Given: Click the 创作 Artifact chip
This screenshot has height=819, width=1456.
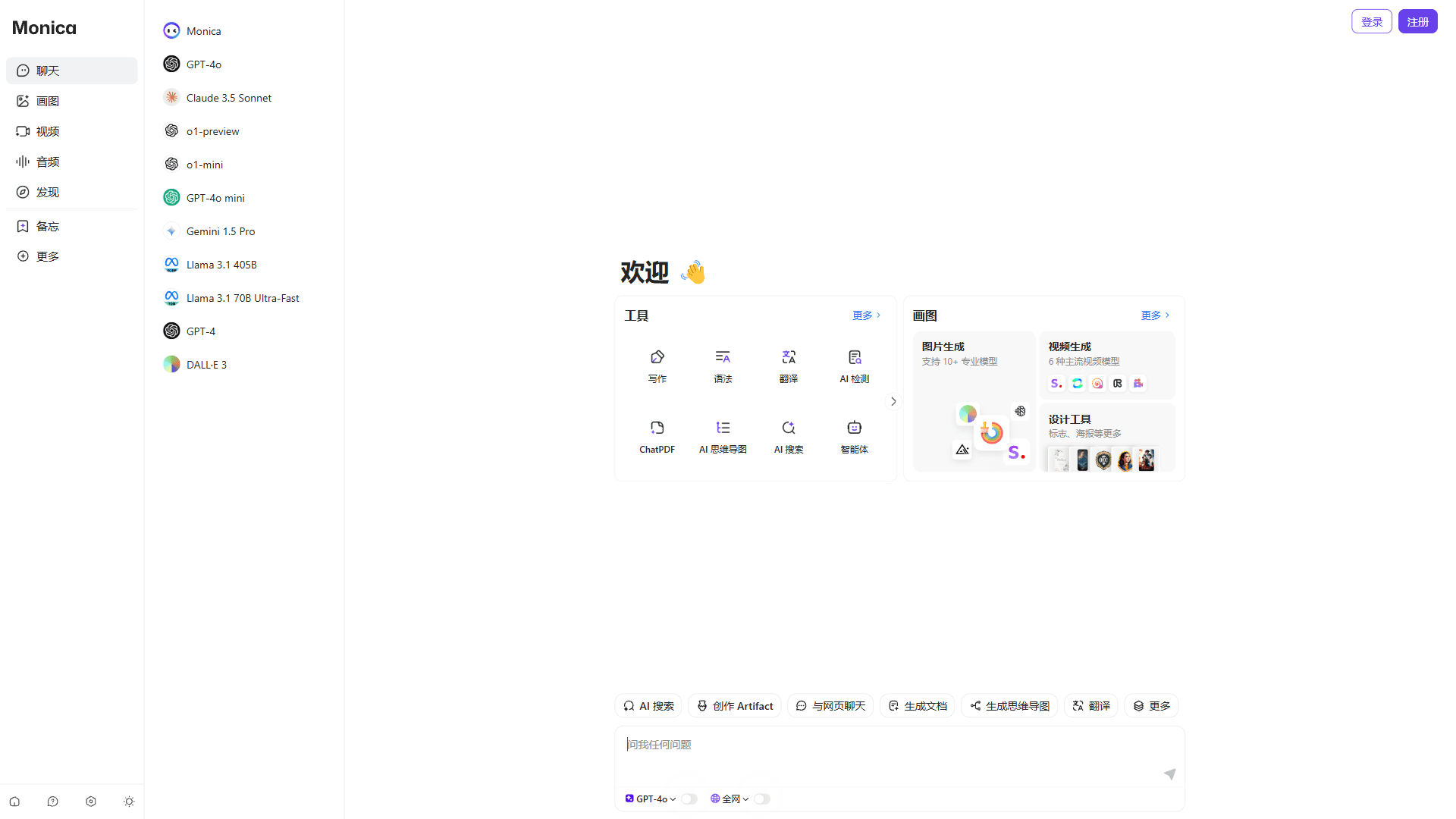Looking at the screenshot, I should click(x=735, y=706).
